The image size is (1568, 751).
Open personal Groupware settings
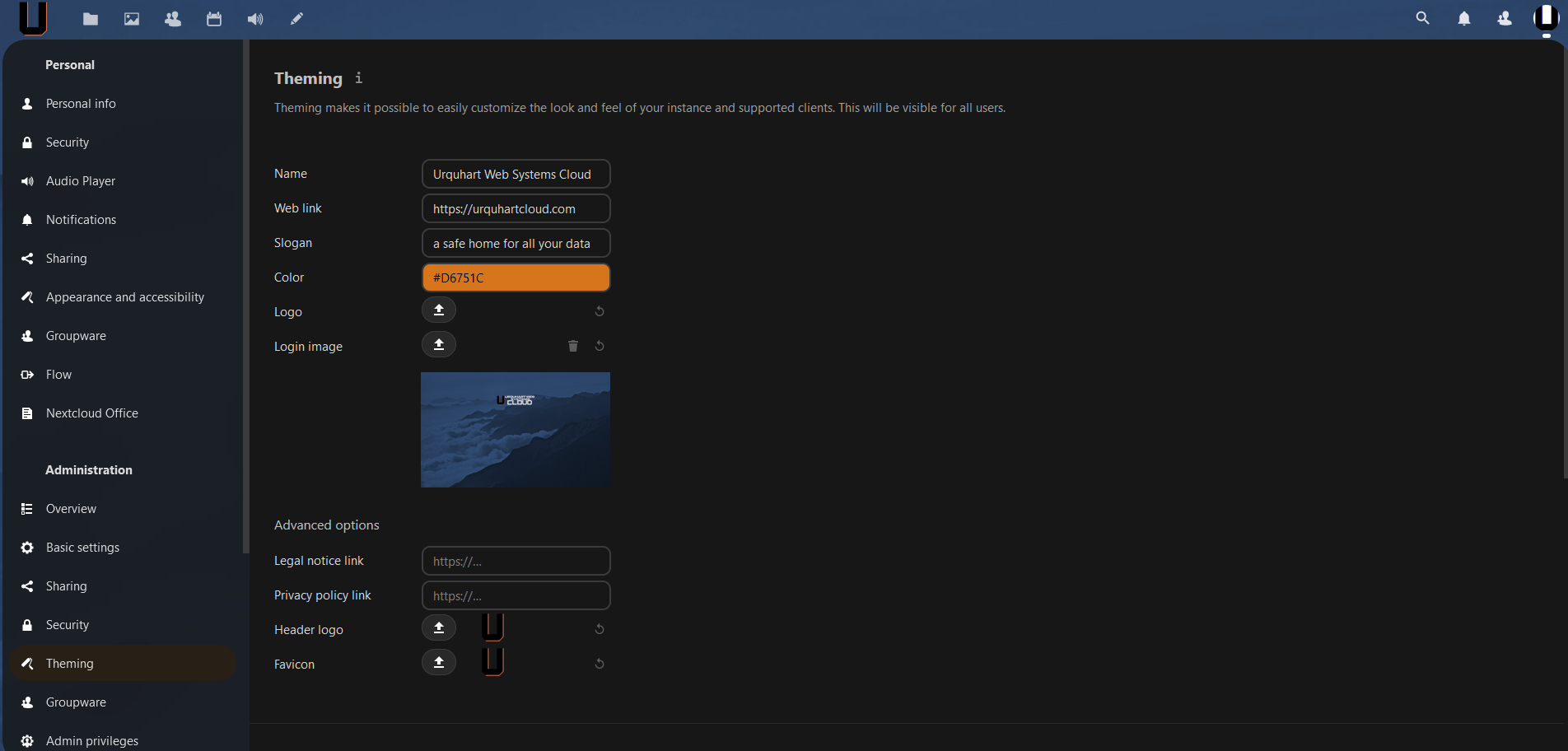124,336
